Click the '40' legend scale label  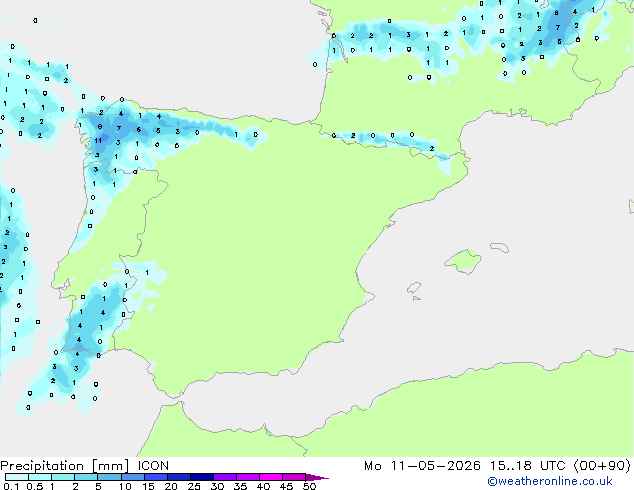(x=263, y=486)
